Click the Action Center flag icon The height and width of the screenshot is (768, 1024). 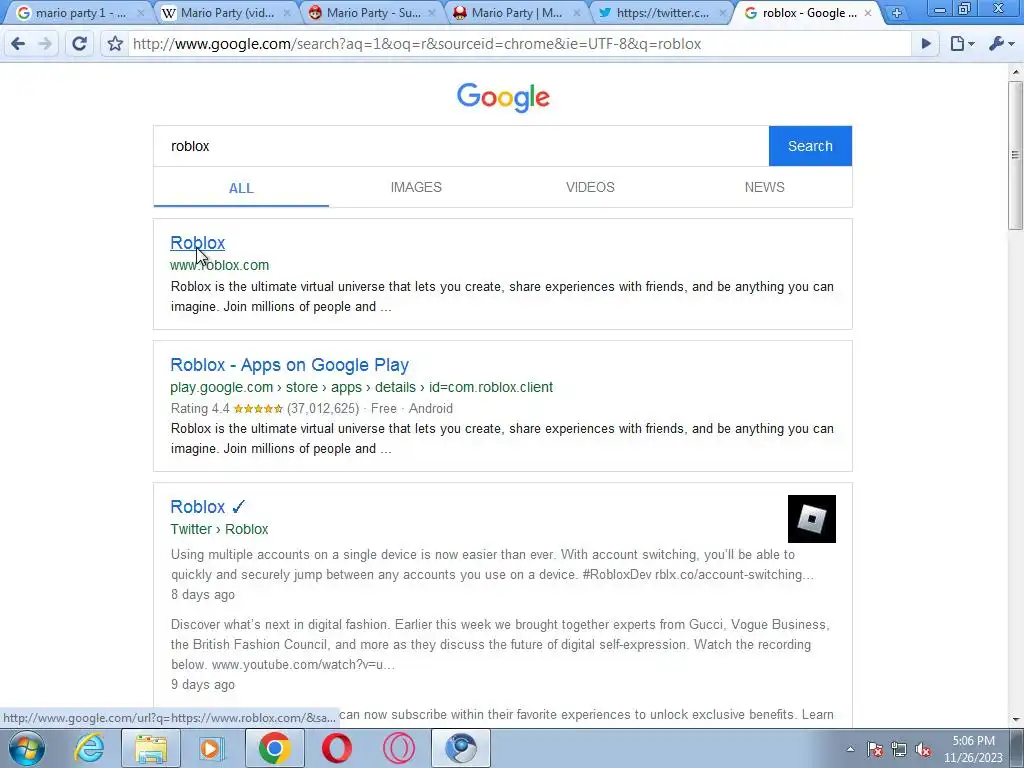[875, 749]
